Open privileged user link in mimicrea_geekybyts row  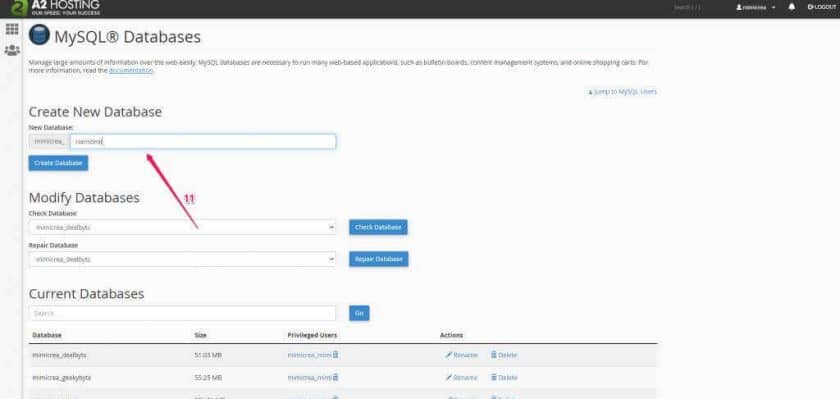click(x=310, y=378)
